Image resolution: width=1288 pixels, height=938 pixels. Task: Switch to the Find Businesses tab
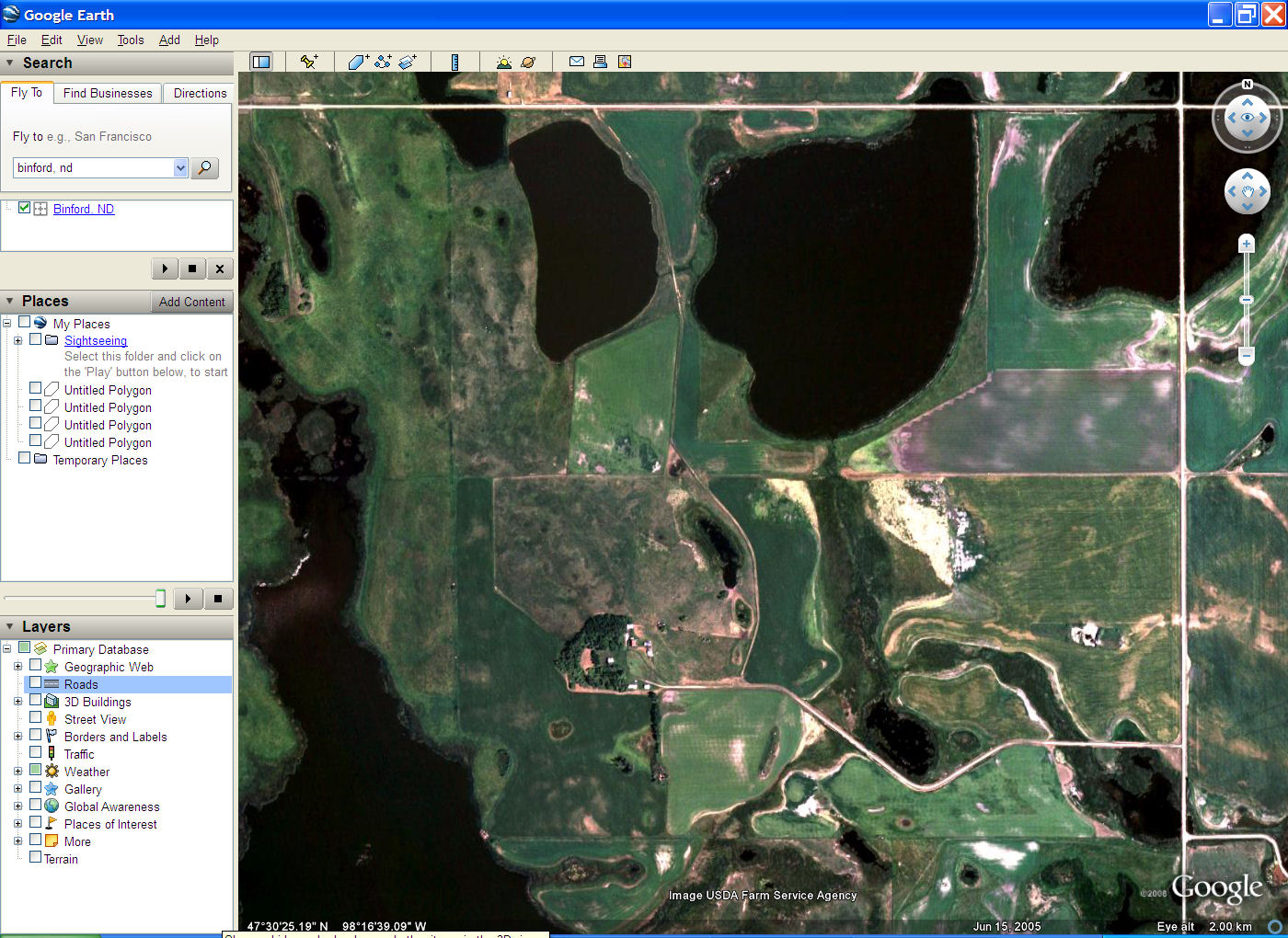(x=108, y=93)
